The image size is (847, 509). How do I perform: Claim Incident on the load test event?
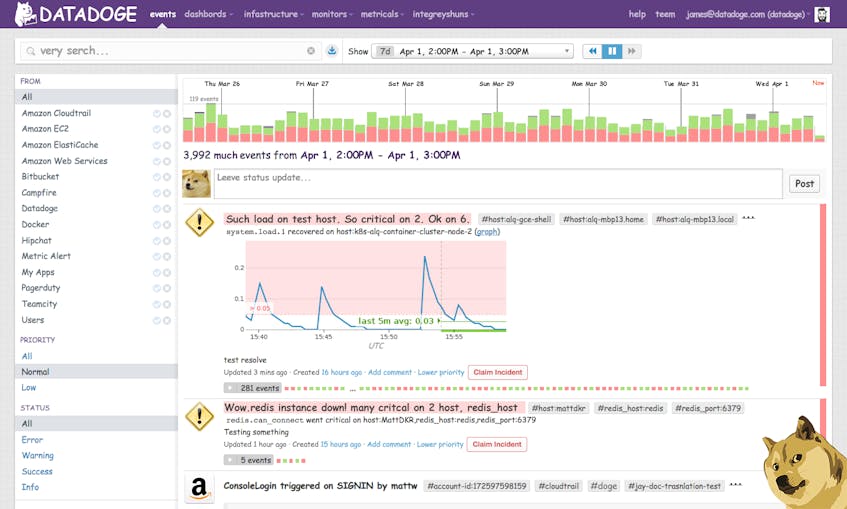498,372
